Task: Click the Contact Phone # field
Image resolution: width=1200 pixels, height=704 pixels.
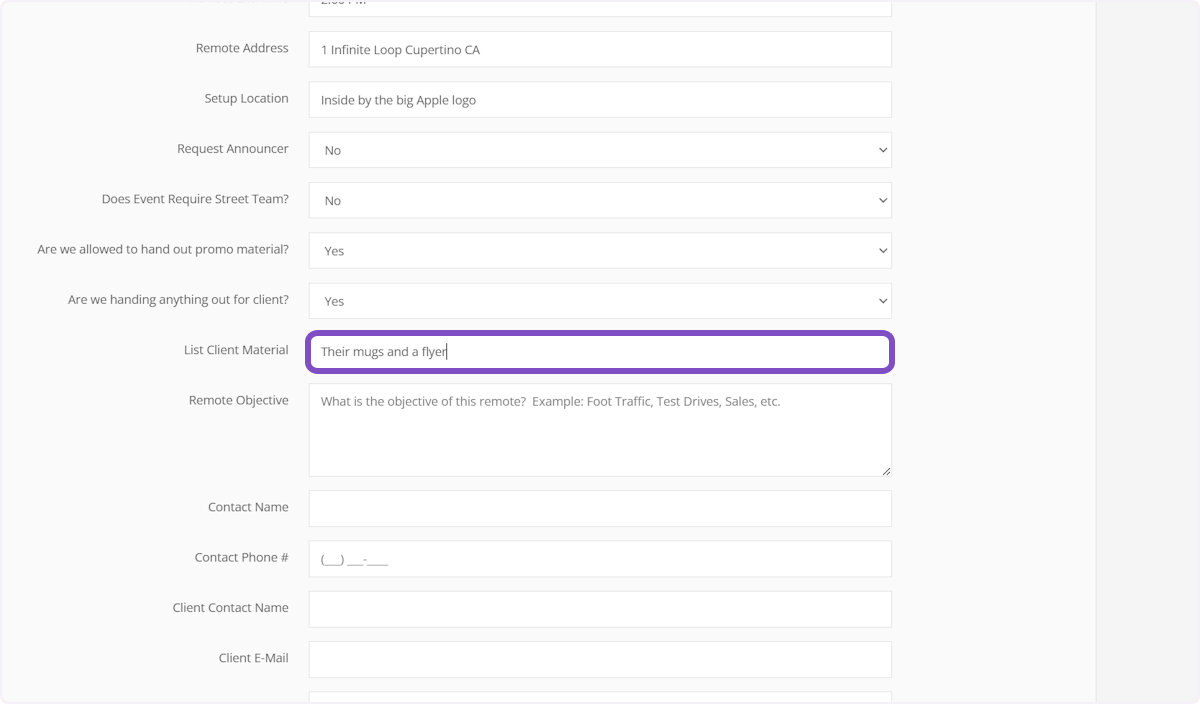Action: pyautogui.click(x=599, y=559)
